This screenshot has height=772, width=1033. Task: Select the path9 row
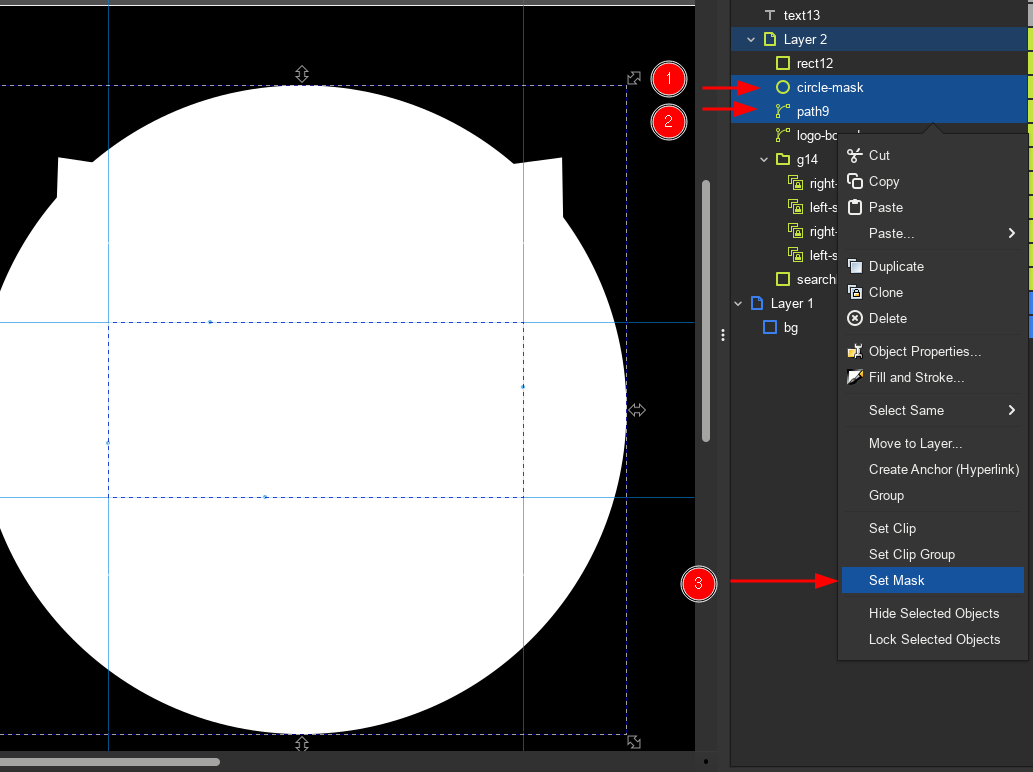click(879, 111)
